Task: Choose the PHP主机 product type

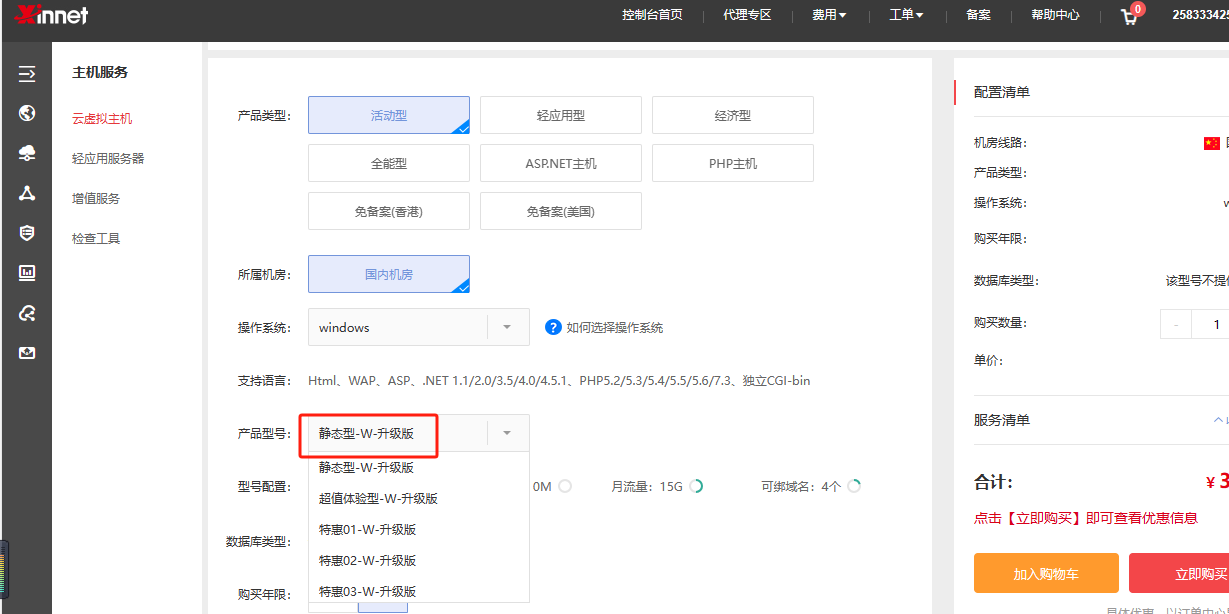Action: point(732,163)
